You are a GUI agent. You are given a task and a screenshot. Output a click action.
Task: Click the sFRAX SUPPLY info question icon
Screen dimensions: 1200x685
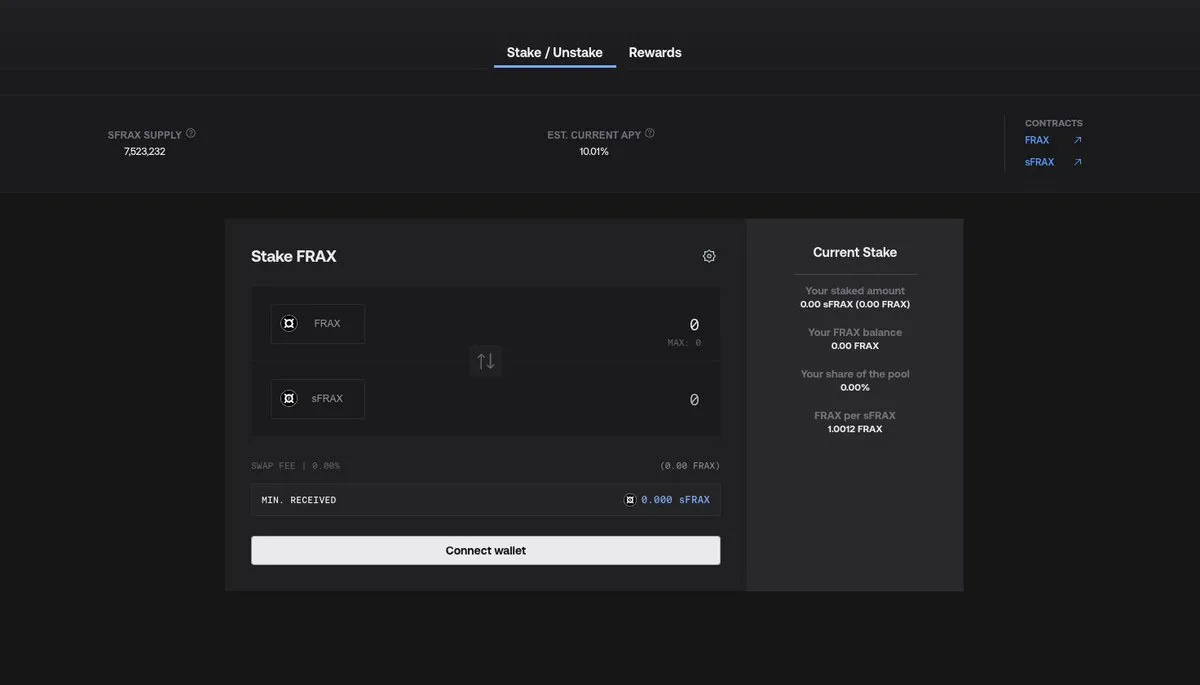[x=191, y=133]
